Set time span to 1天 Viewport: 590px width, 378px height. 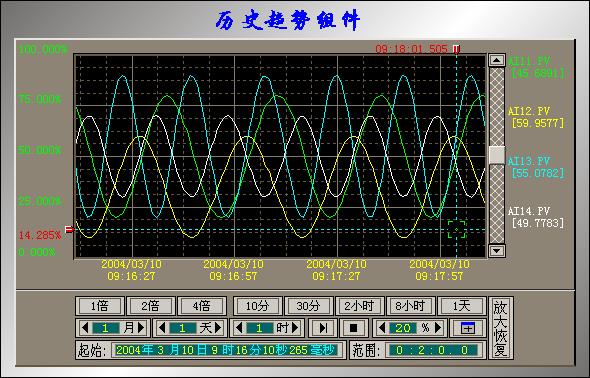(x=461, y=306)
